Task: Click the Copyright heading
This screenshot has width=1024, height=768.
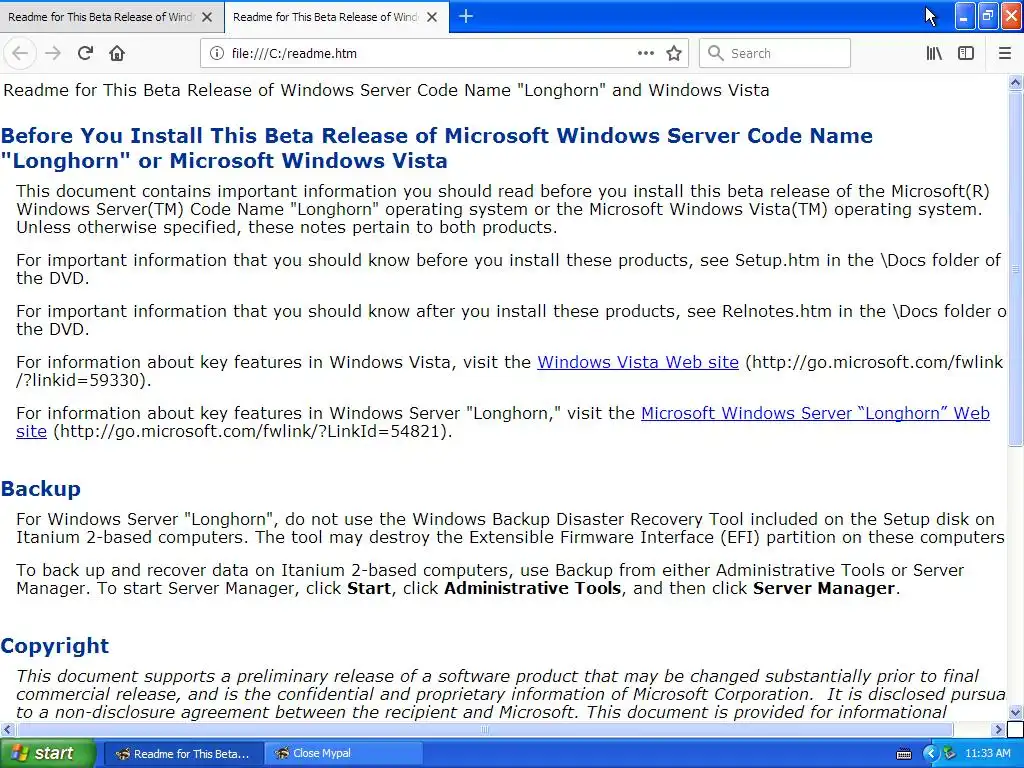Action: coord(55,645)
